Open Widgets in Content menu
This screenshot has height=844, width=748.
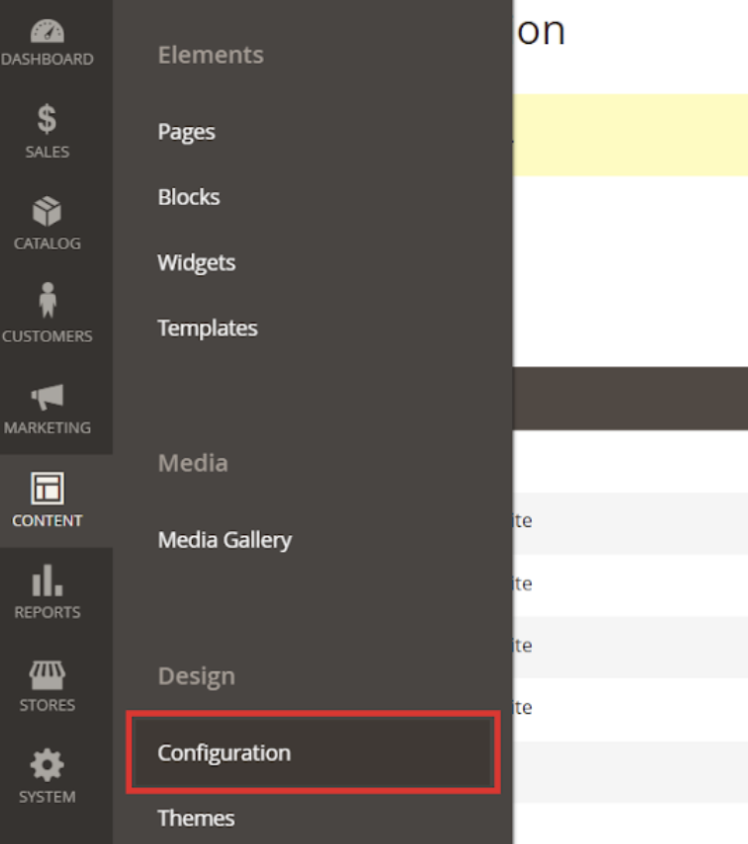coord(196,263)
